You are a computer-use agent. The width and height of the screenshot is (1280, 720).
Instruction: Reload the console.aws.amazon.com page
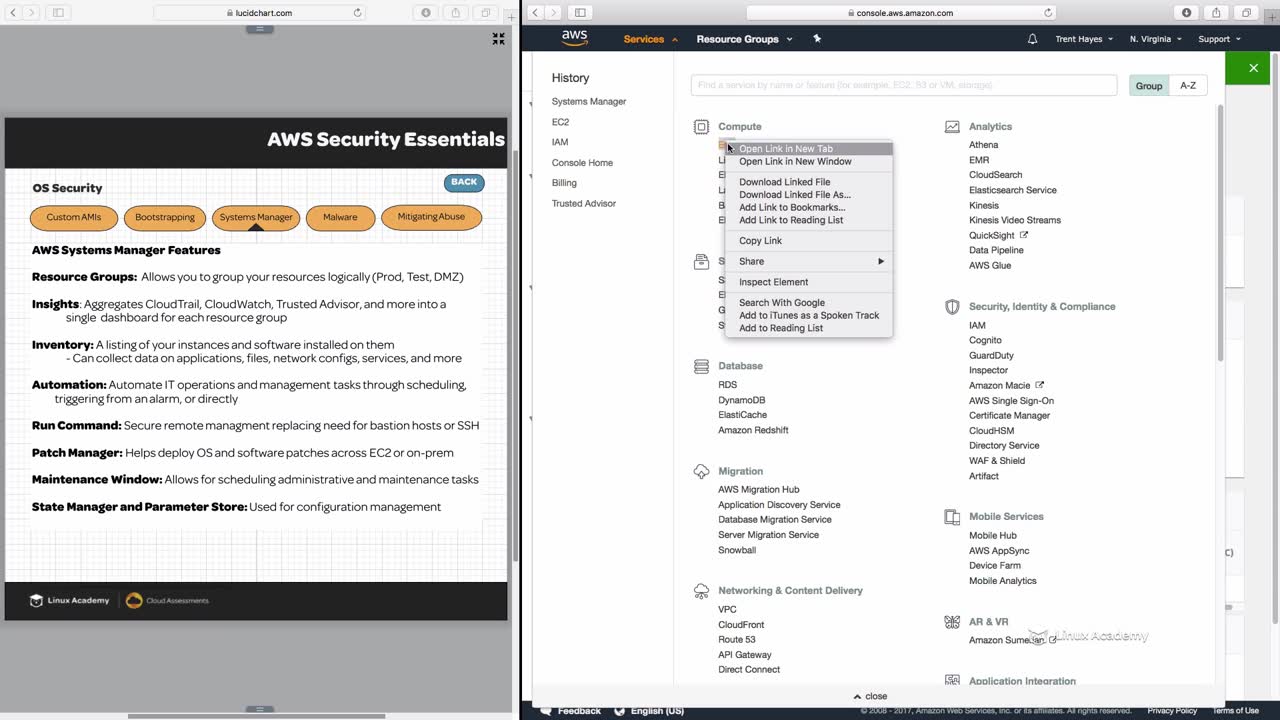[x=1048, y=13]
